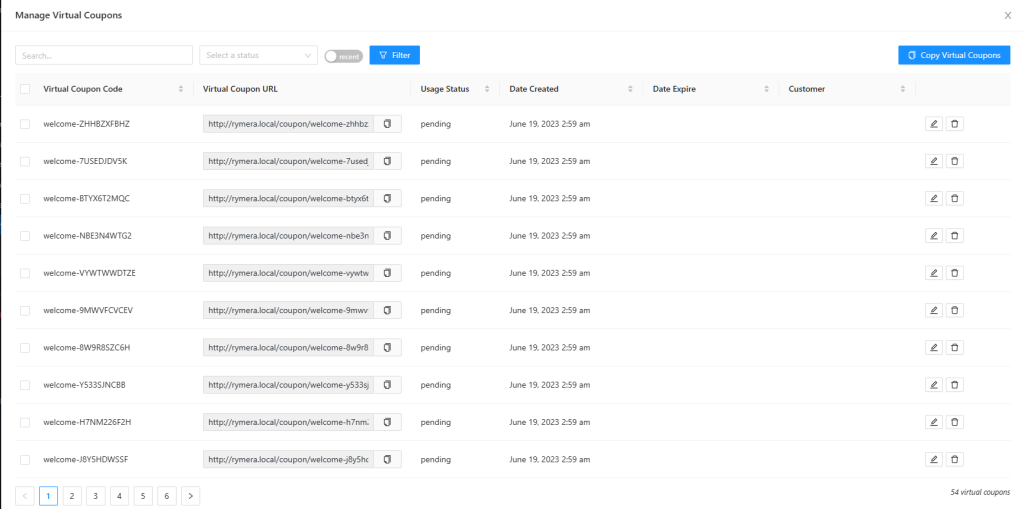Edit the welcome-7USEDJDV5K coupon
1024x509 pixels.
[x=934, y=161]
